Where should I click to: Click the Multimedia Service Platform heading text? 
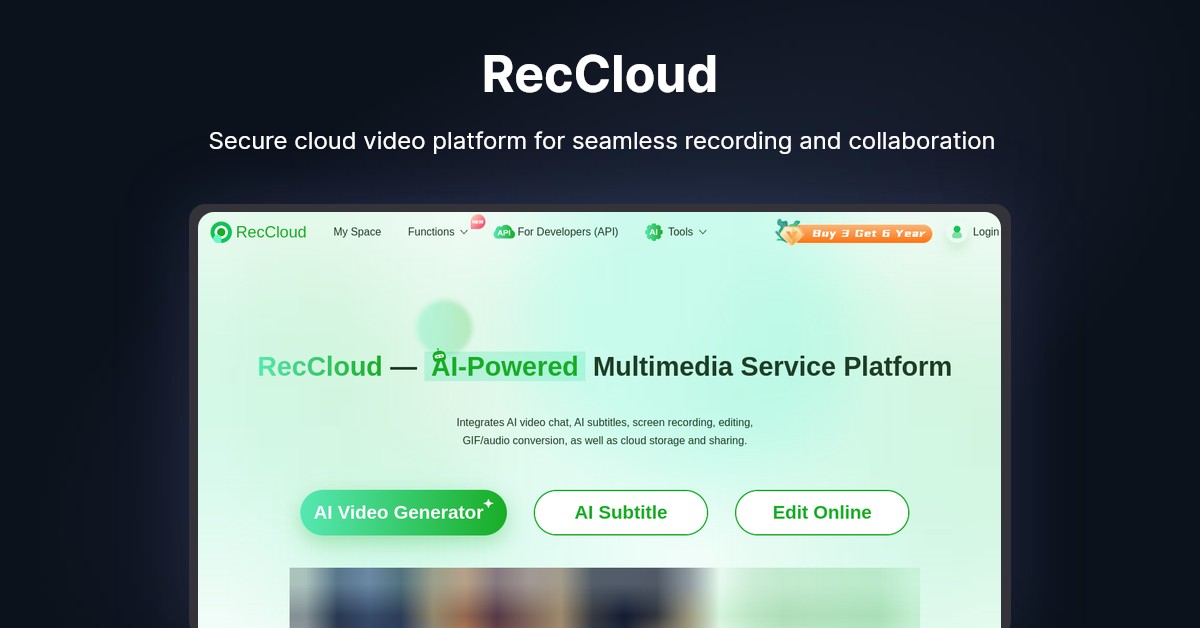772,366
